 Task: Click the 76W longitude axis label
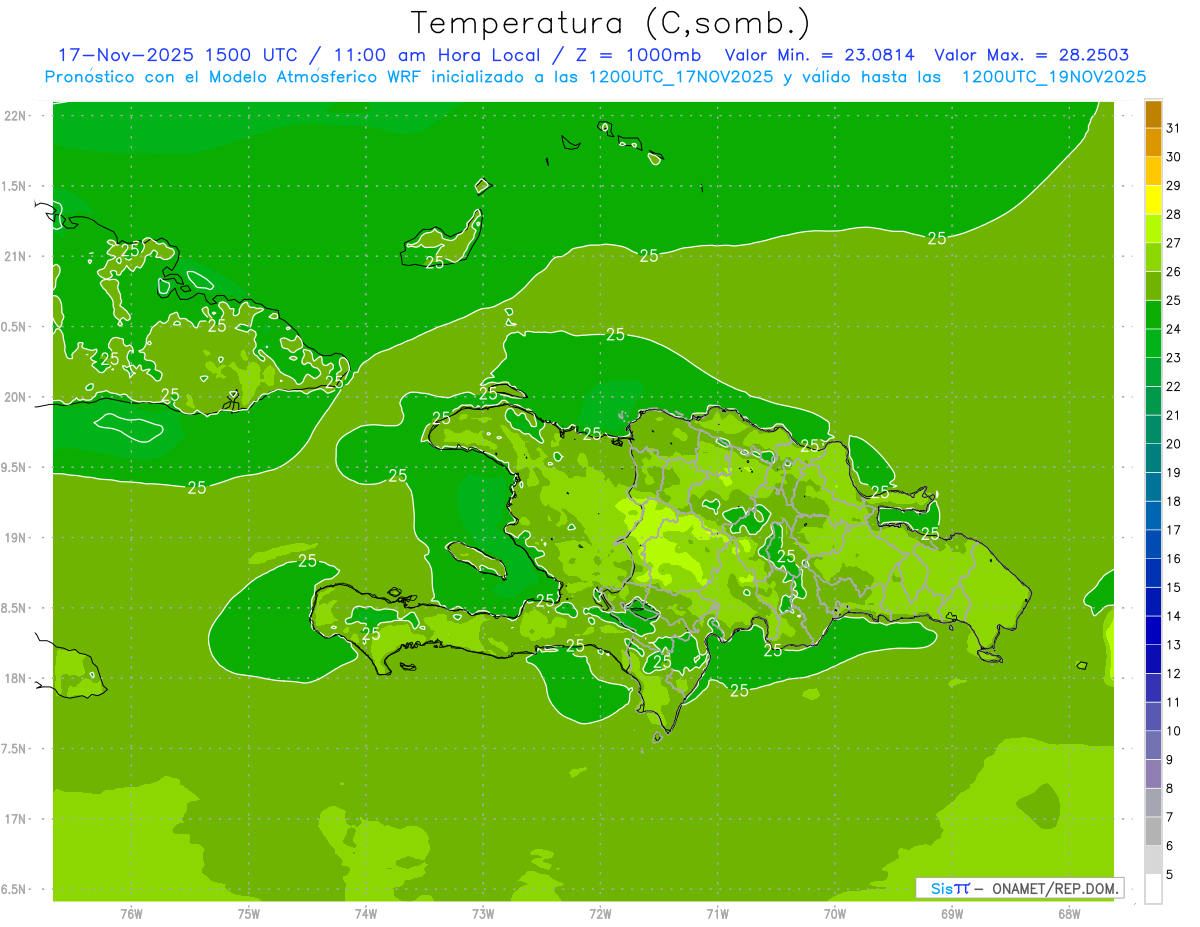(x=131, y=914)
